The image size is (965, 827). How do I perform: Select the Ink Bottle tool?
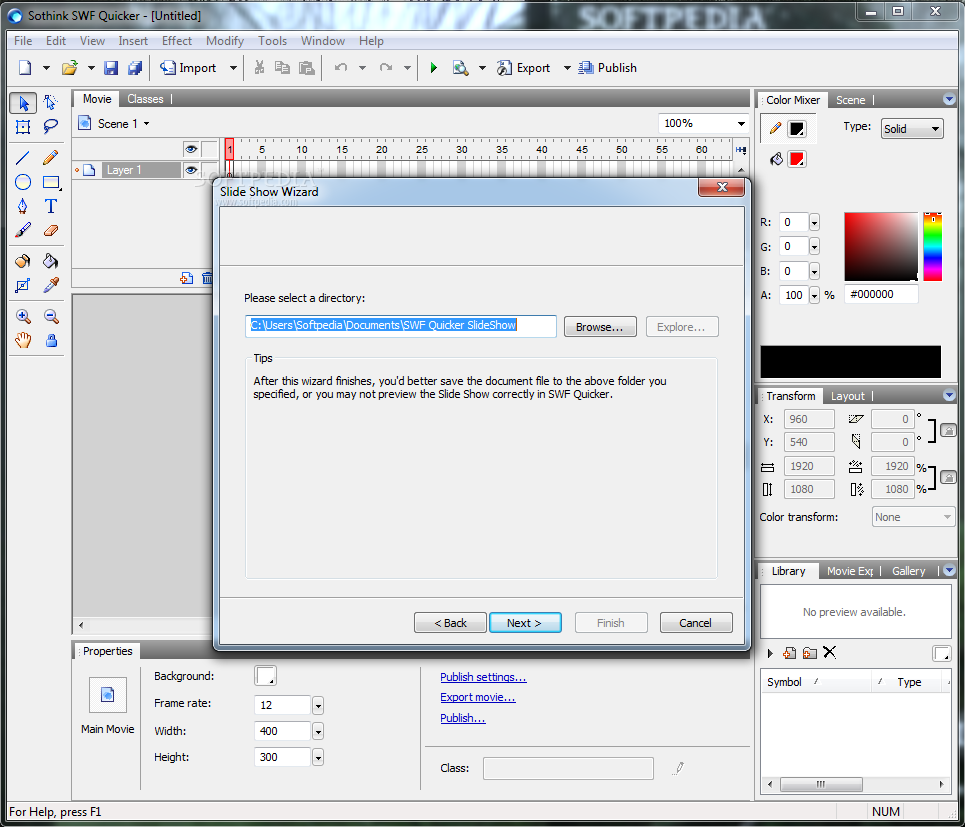pos(23,261)
